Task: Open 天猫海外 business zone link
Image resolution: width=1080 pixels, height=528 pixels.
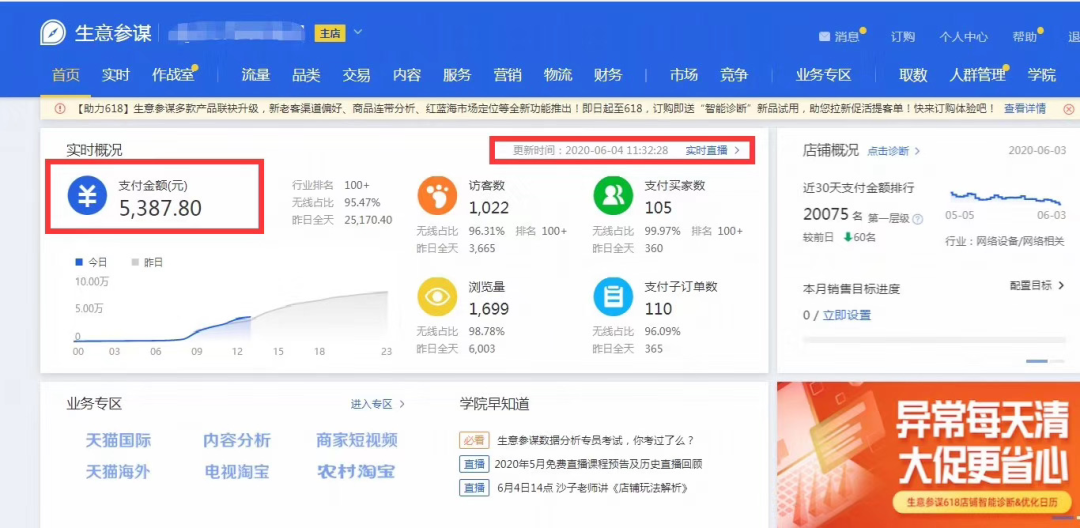Action: (x=118, y=472)
